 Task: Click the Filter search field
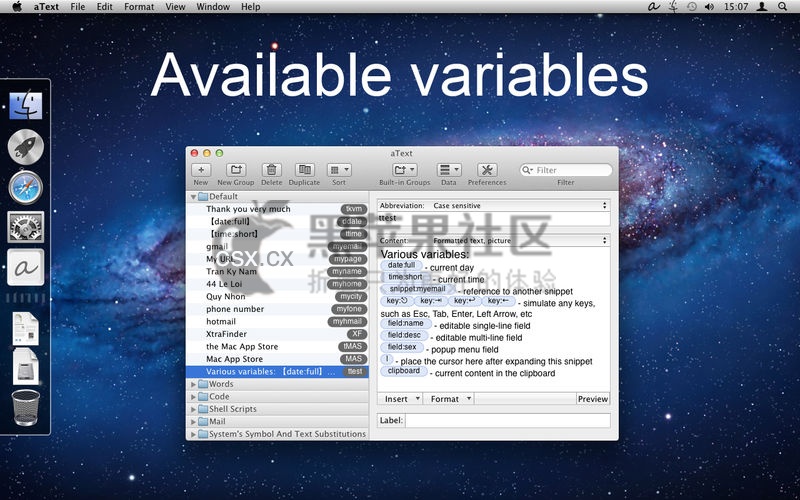(566, 170)
